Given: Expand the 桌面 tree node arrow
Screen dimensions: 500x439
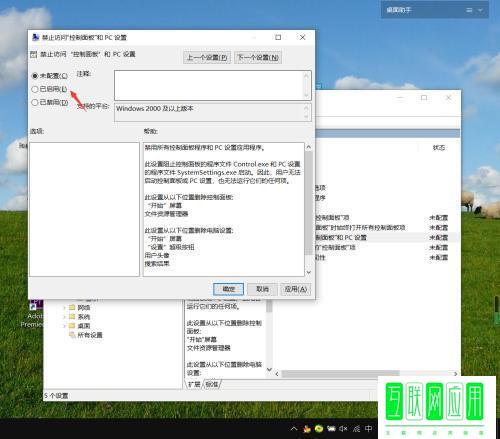Looking at the screenshot, I should [x=64, y=326].
